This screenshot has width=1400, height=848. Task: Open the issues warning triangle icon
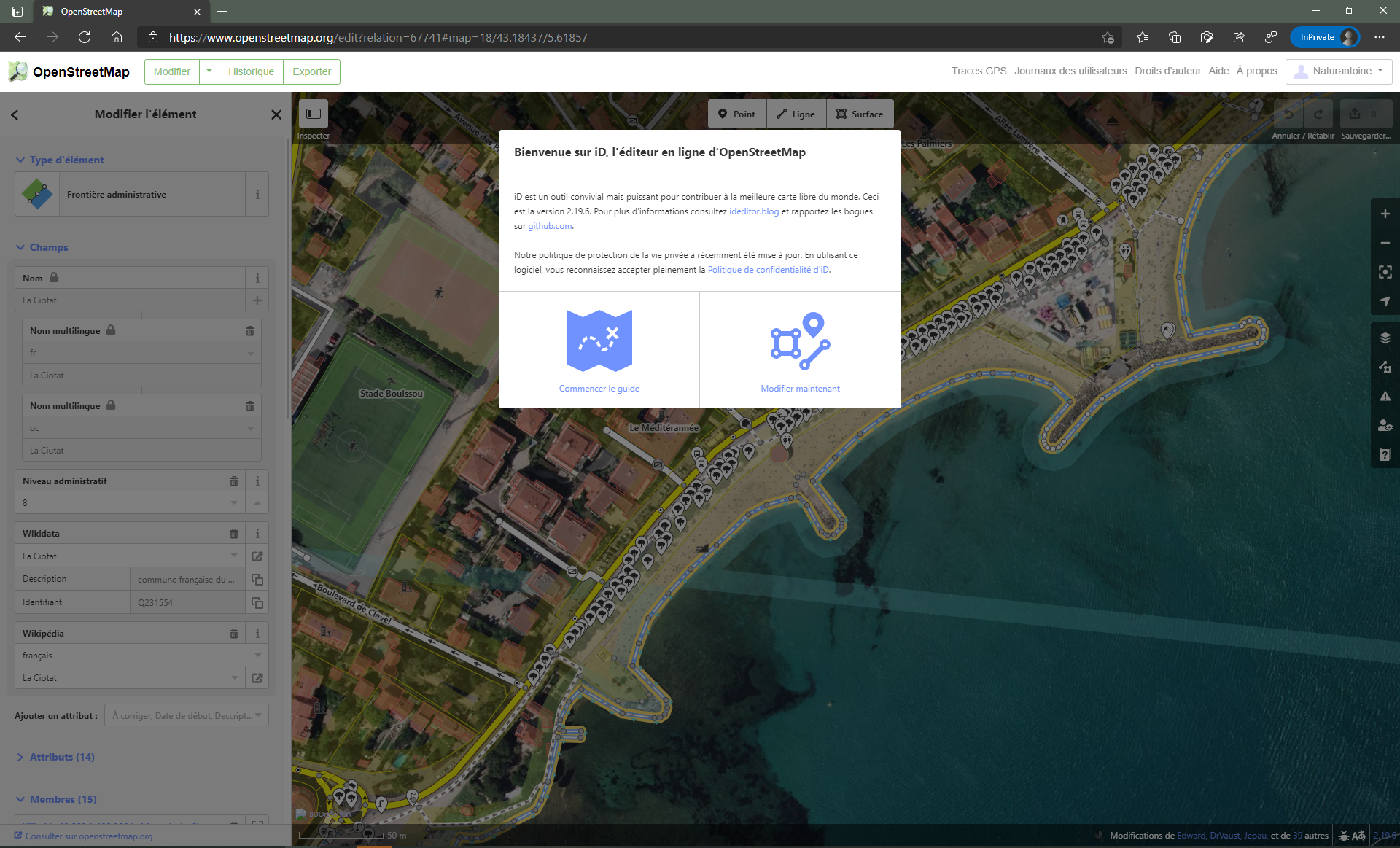1385,397
